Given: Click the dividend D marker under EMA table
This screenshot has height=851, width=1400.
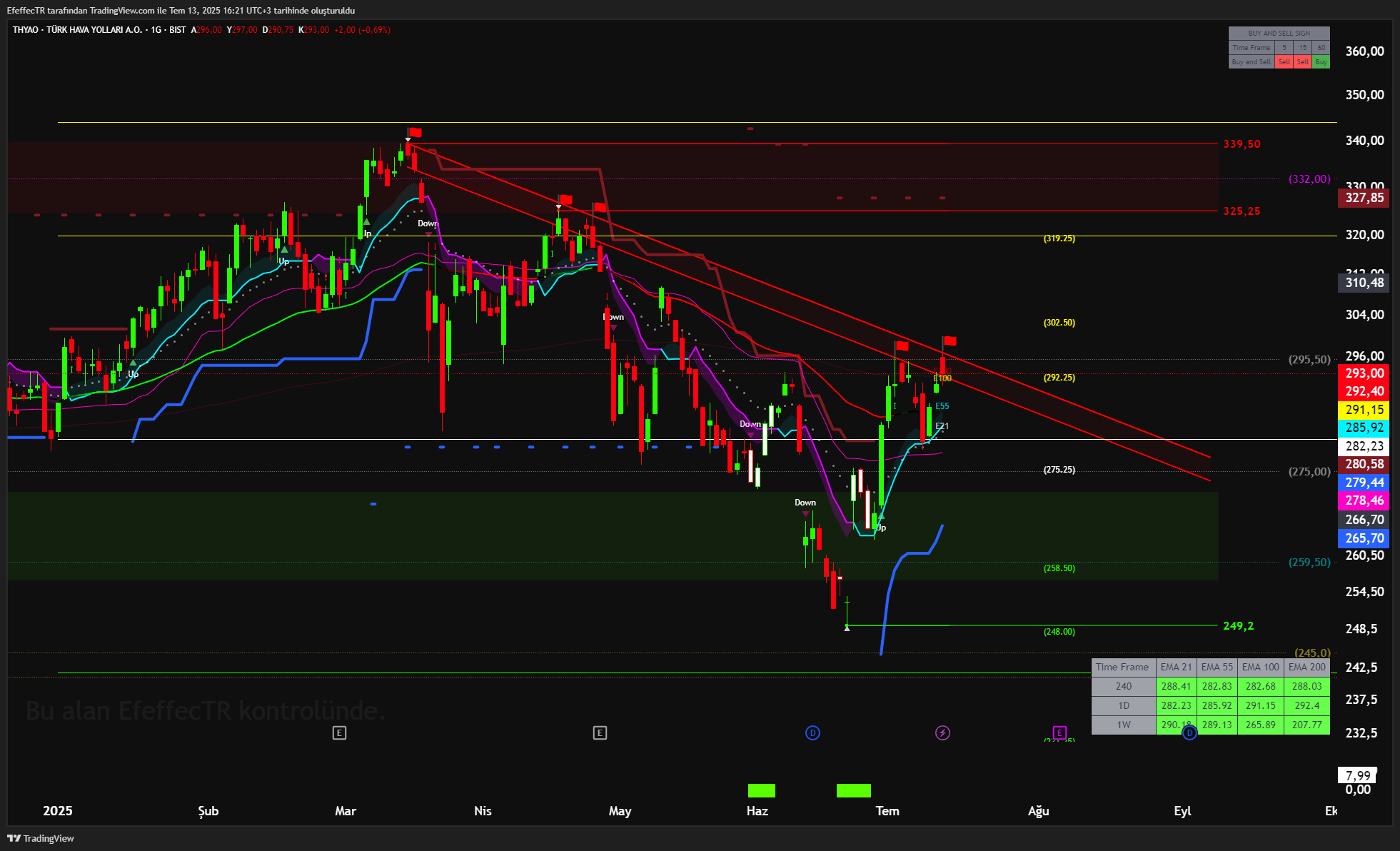Looking at the screenshot, I should tap(1189, 732).
